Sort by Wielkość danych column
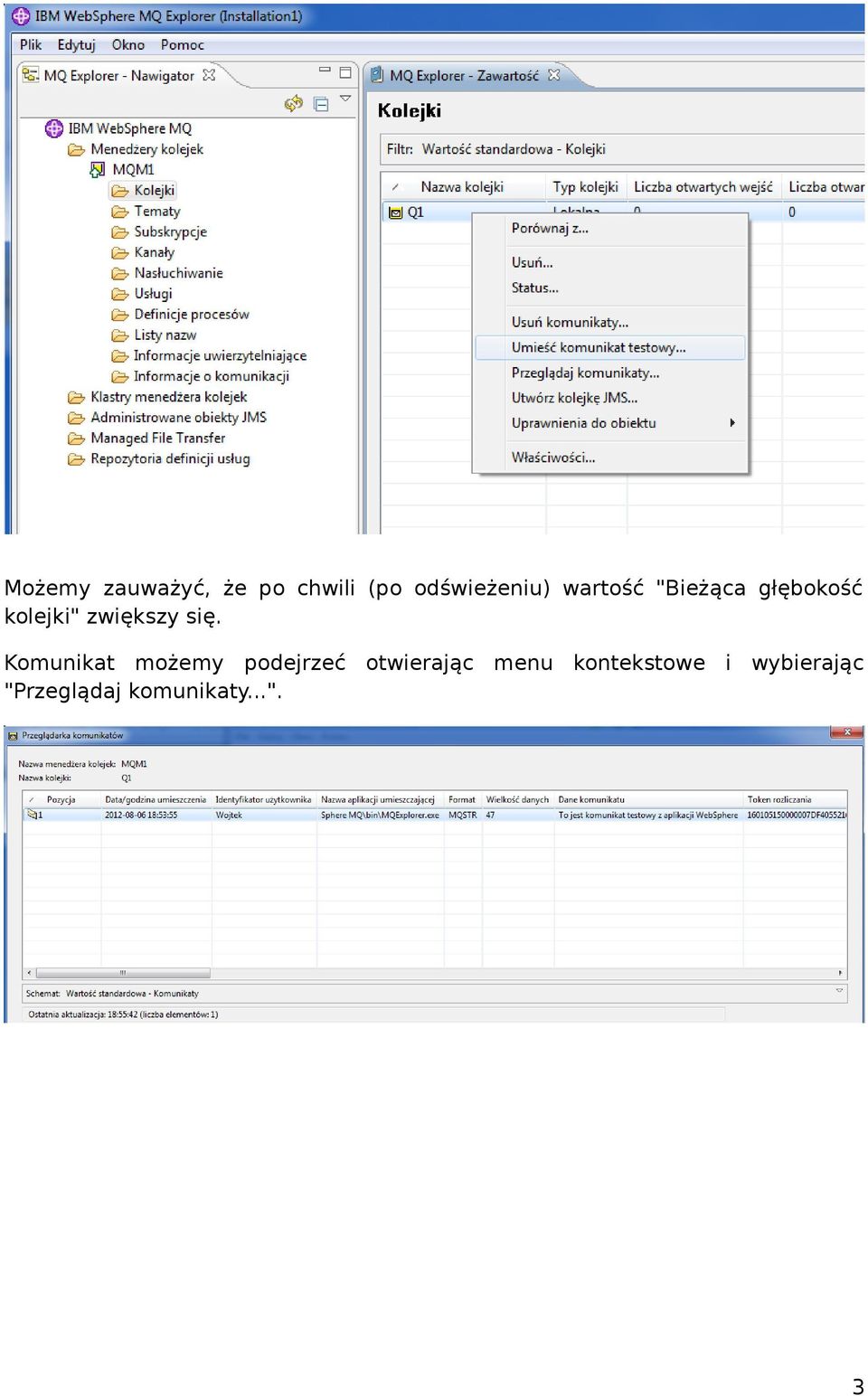This screenshot has height=1396, width=868. [x=517, y=800]
